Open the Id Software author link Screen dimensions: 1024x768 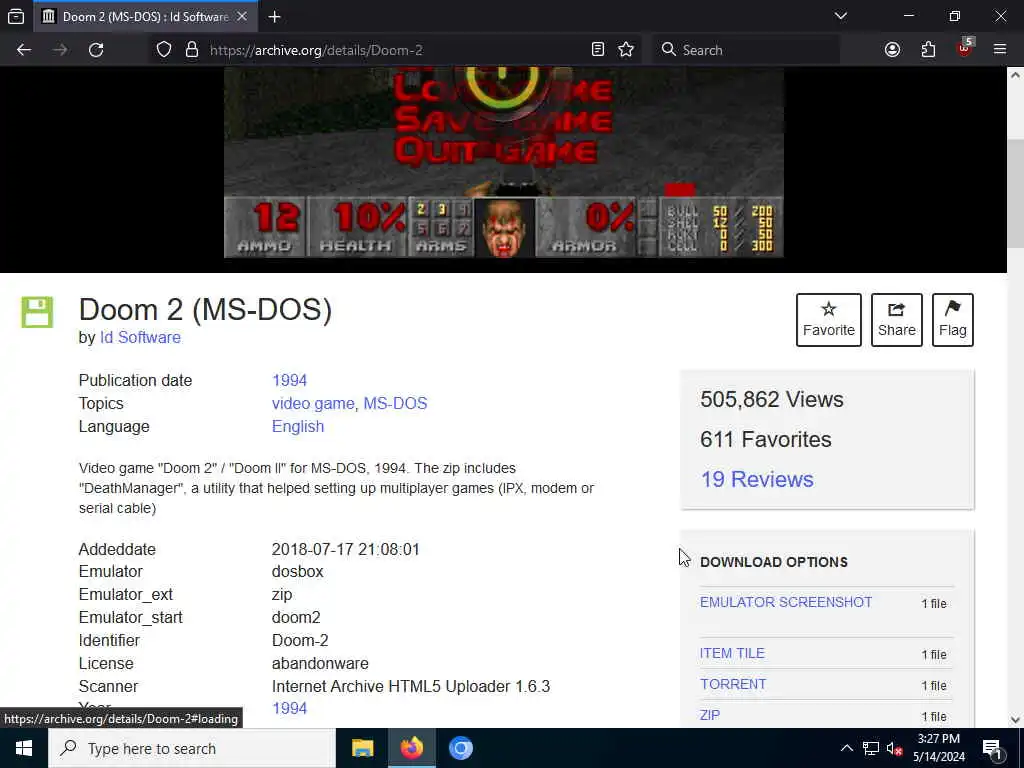pos(140,338)
